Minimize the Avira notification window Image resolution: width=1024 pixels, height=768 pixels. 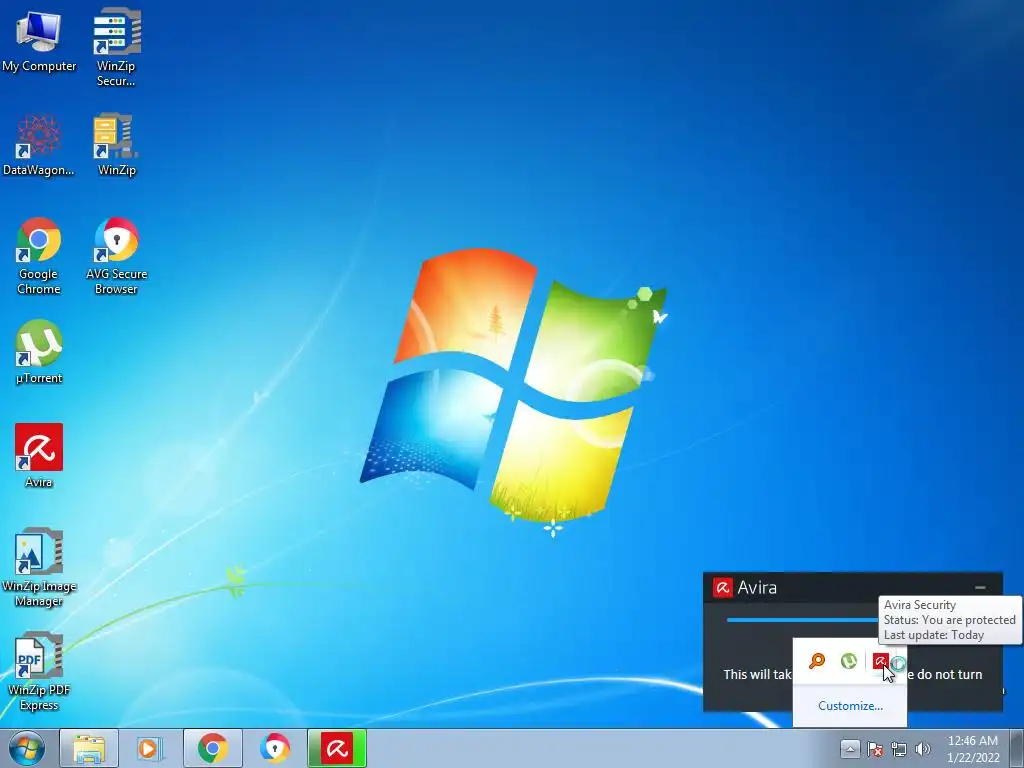(x=980, y=588)
